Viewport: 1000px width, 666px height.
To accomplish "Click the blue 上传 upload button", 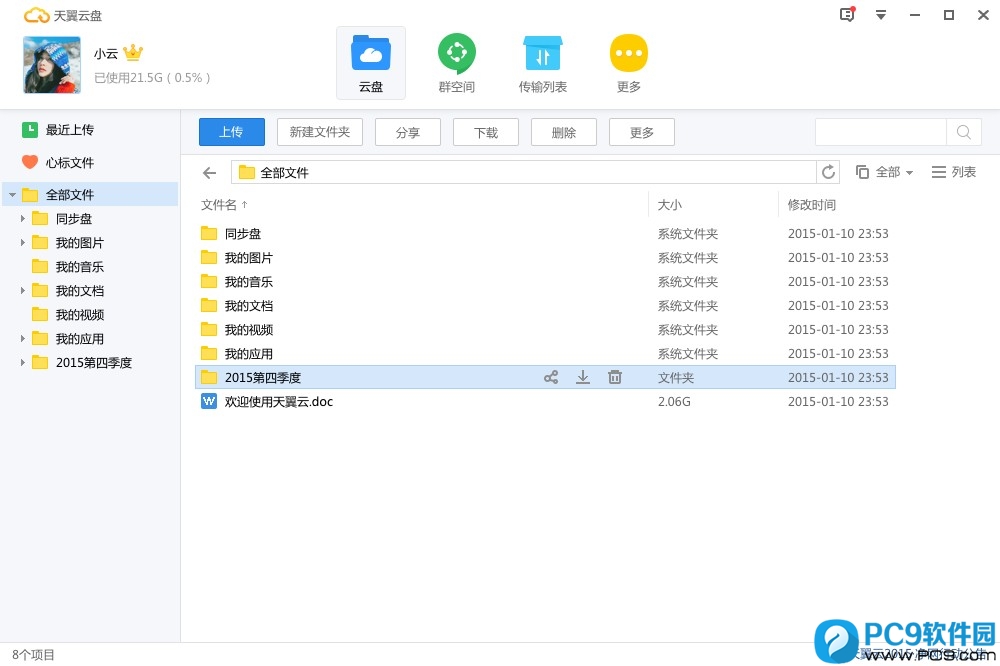I will (x=232, y=132).
